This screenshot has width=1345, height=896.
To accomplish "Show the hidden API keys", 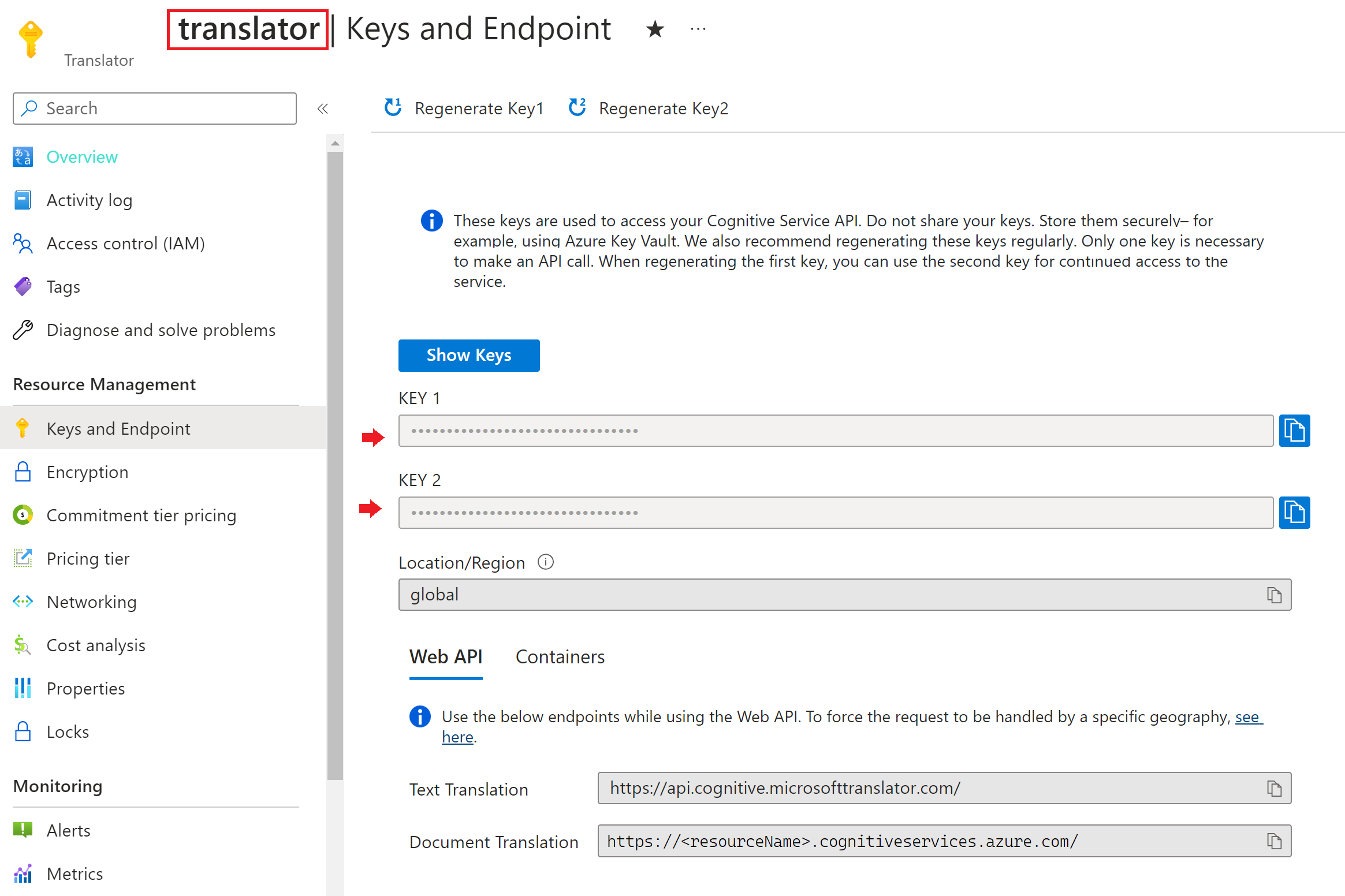I will (468, 355).
